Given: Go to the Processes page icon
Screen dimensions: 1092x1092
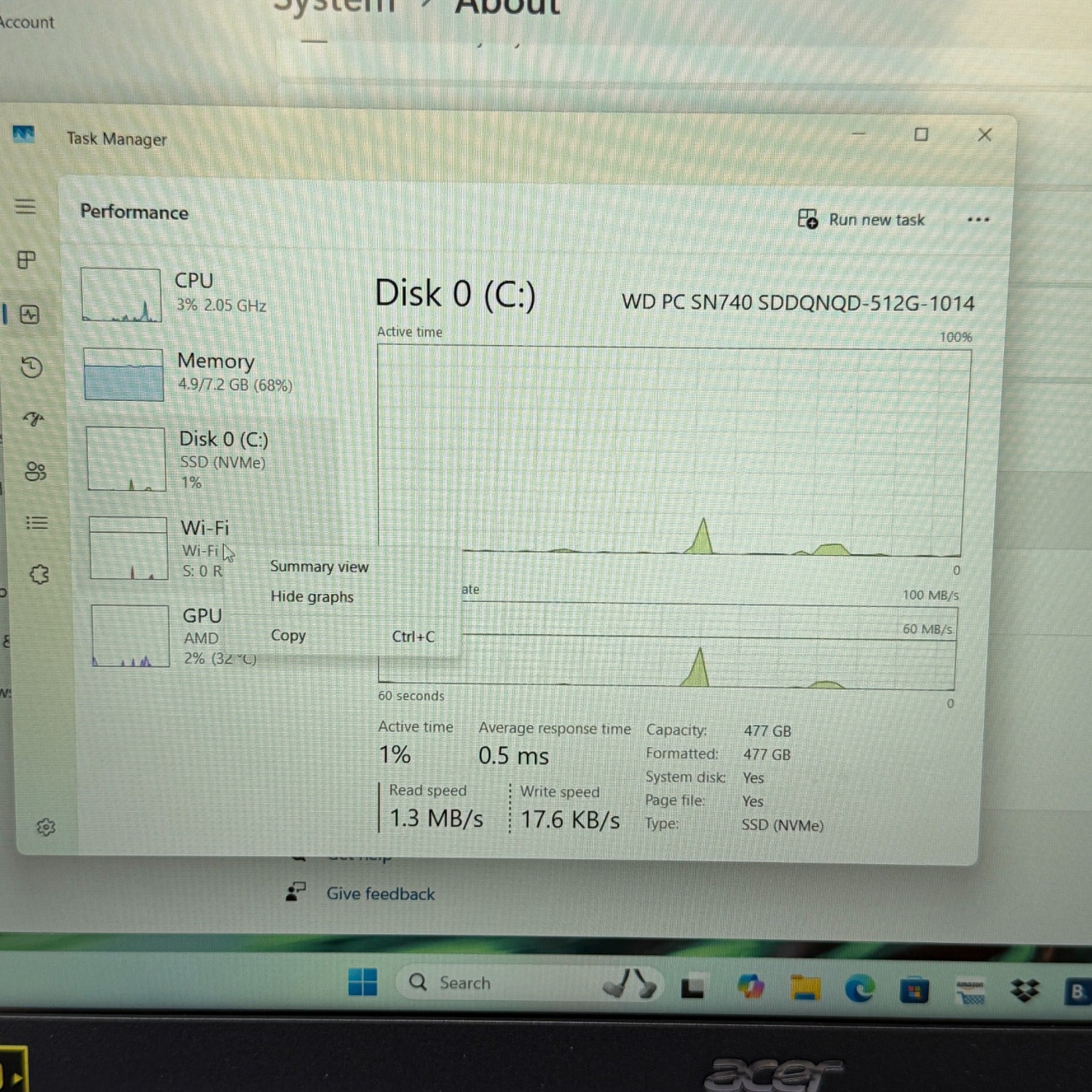Looking at the screenshot, I should [27, 260].
